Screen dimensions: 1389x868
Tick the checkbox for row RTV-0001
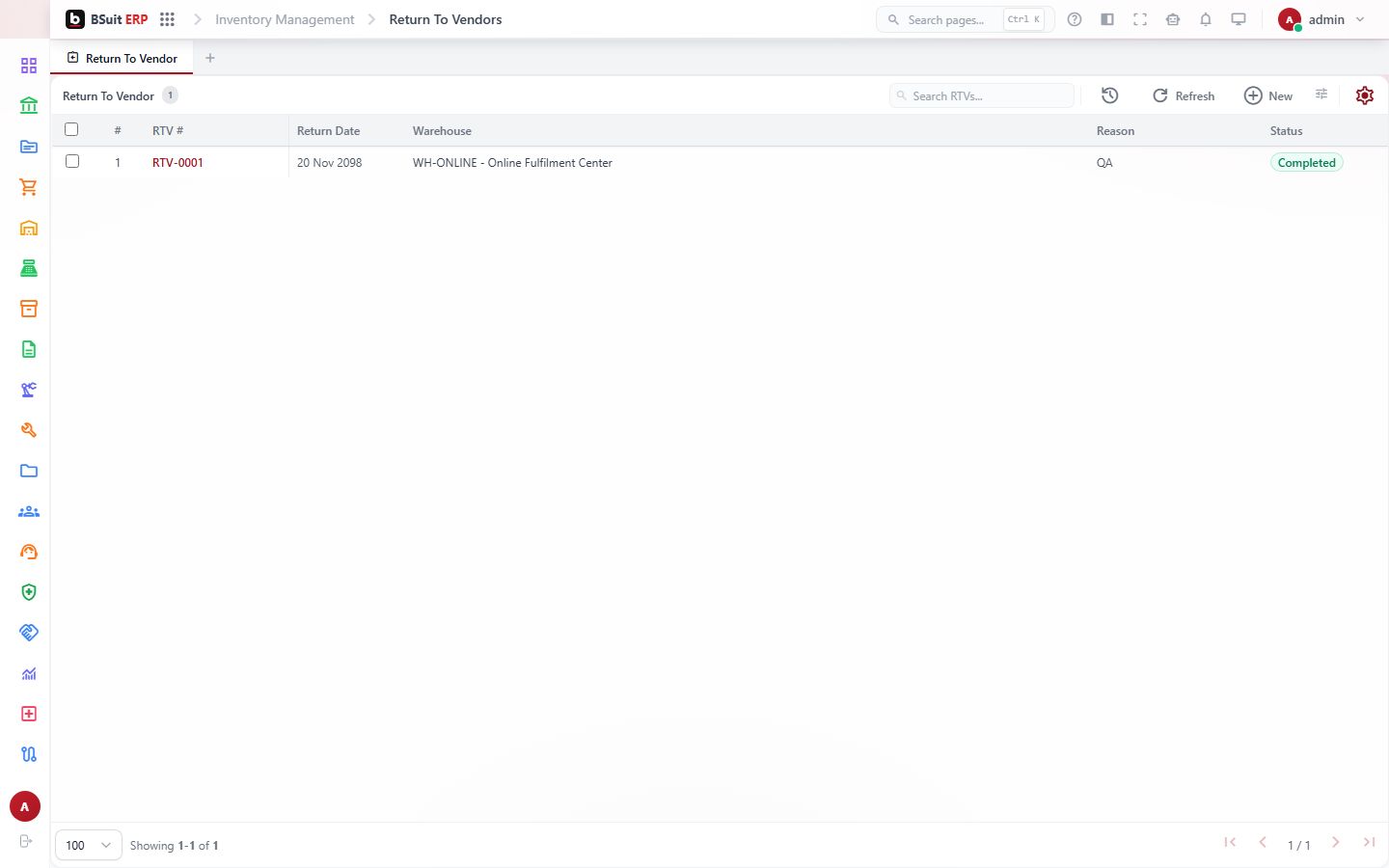(72, 161)
